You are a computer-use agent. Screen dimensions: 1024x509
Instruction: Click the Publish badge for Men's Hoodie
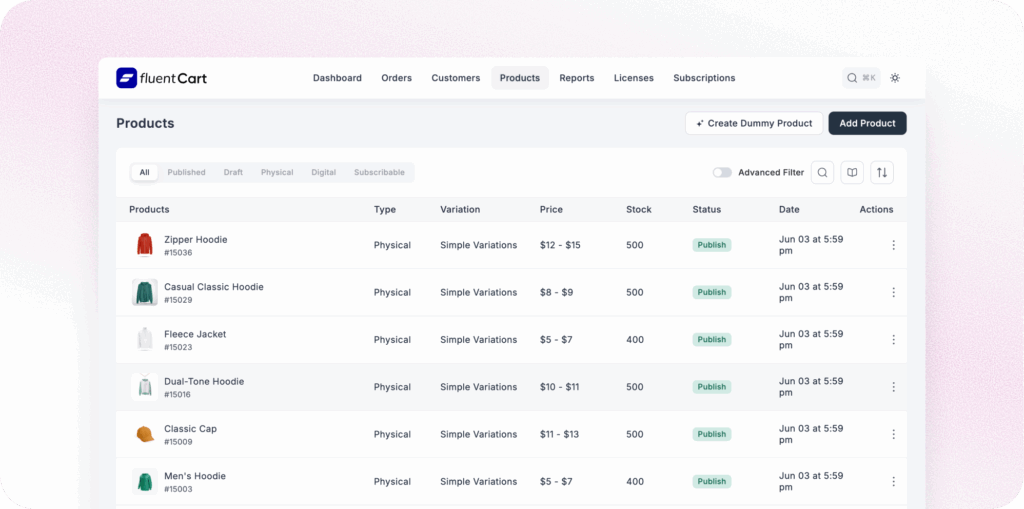tap(712, 482)
